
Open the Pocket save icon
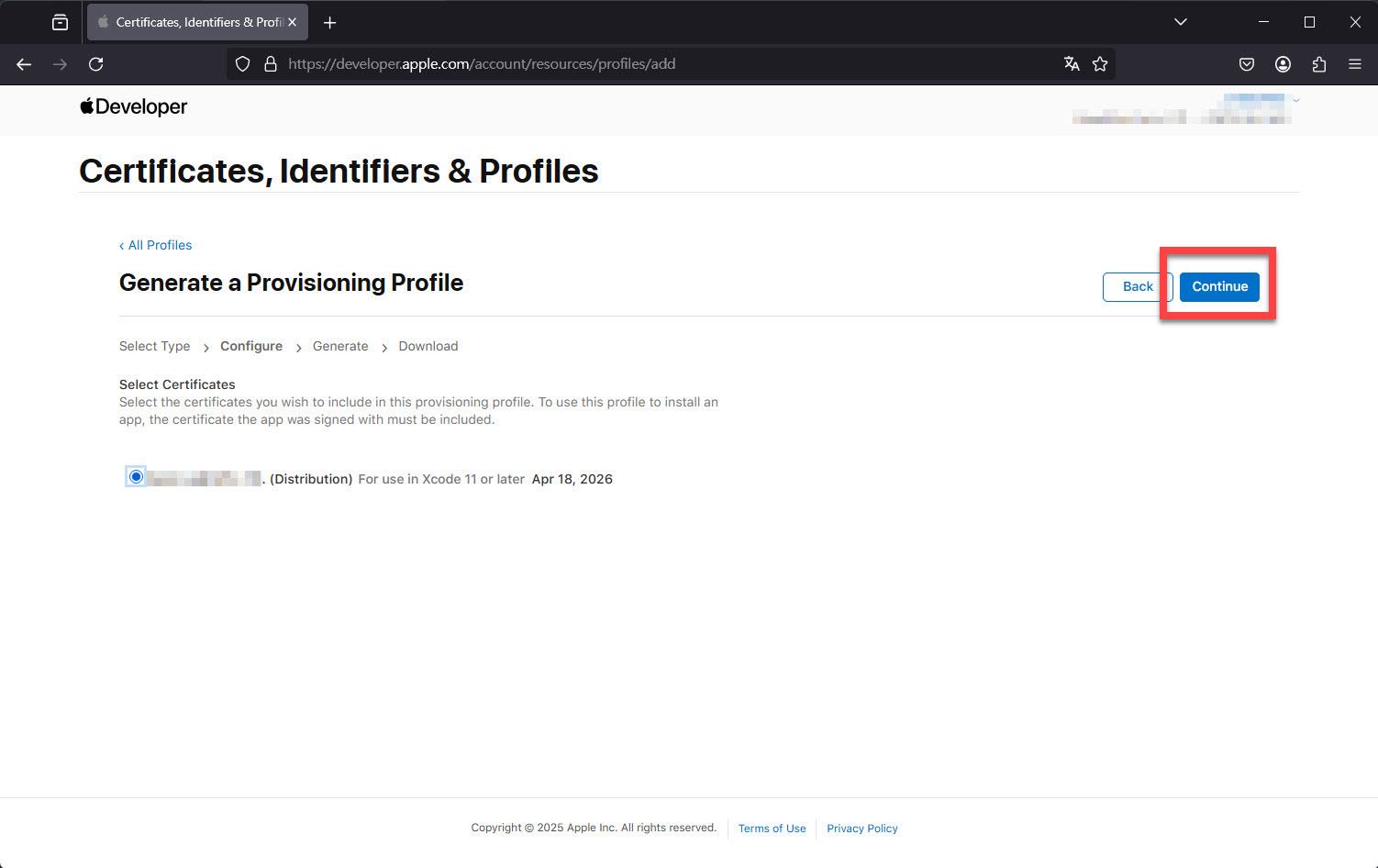(x=1247, y=64)
